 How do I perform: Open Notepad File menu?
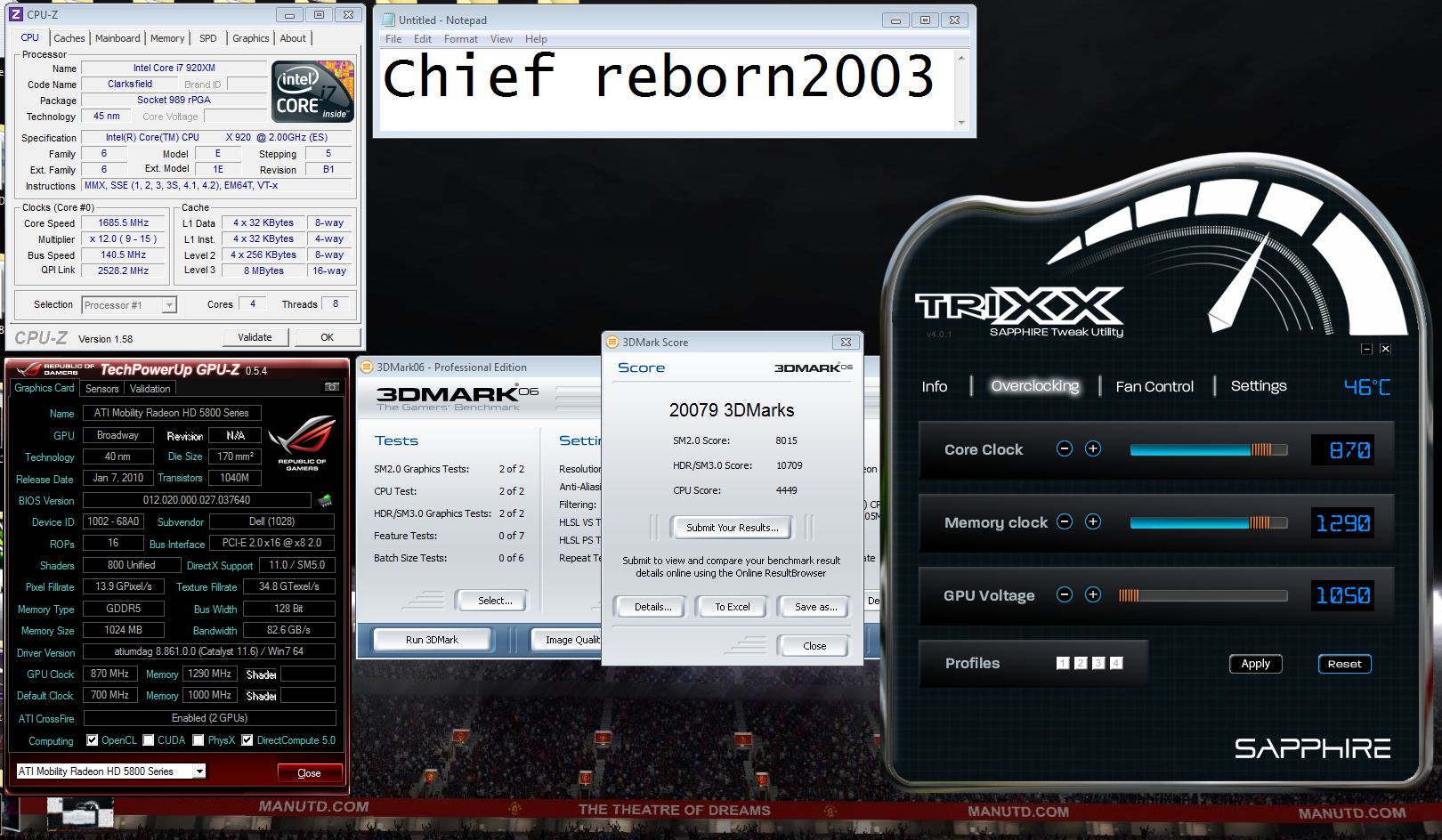click(393, 39)
